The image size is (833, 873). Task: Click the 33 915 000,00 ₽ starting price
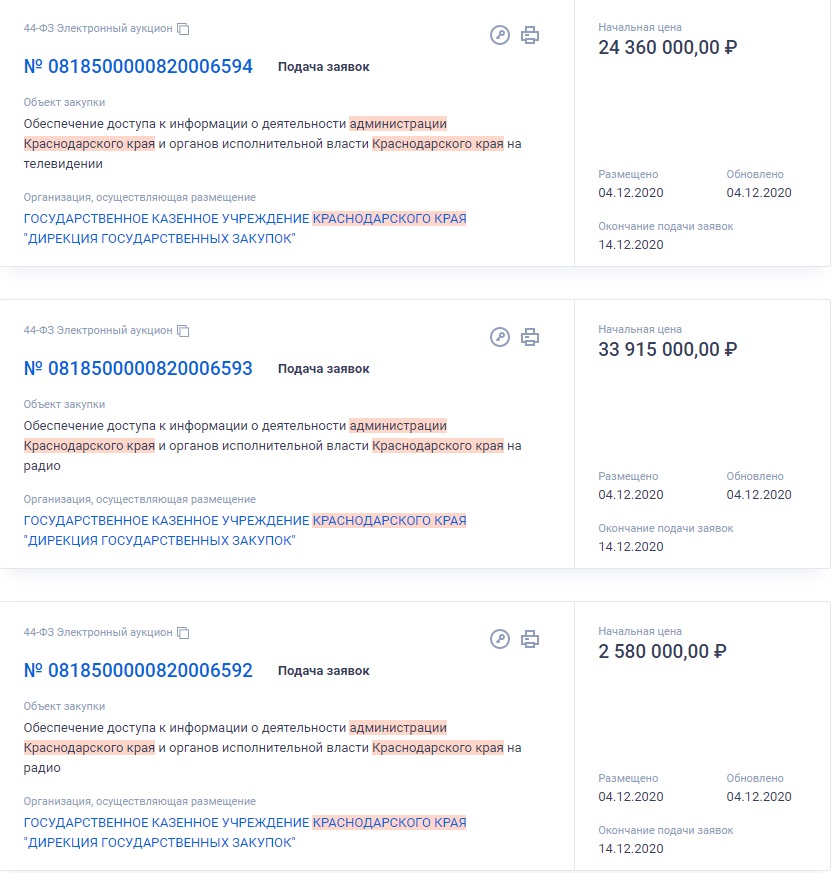[668, 349]
